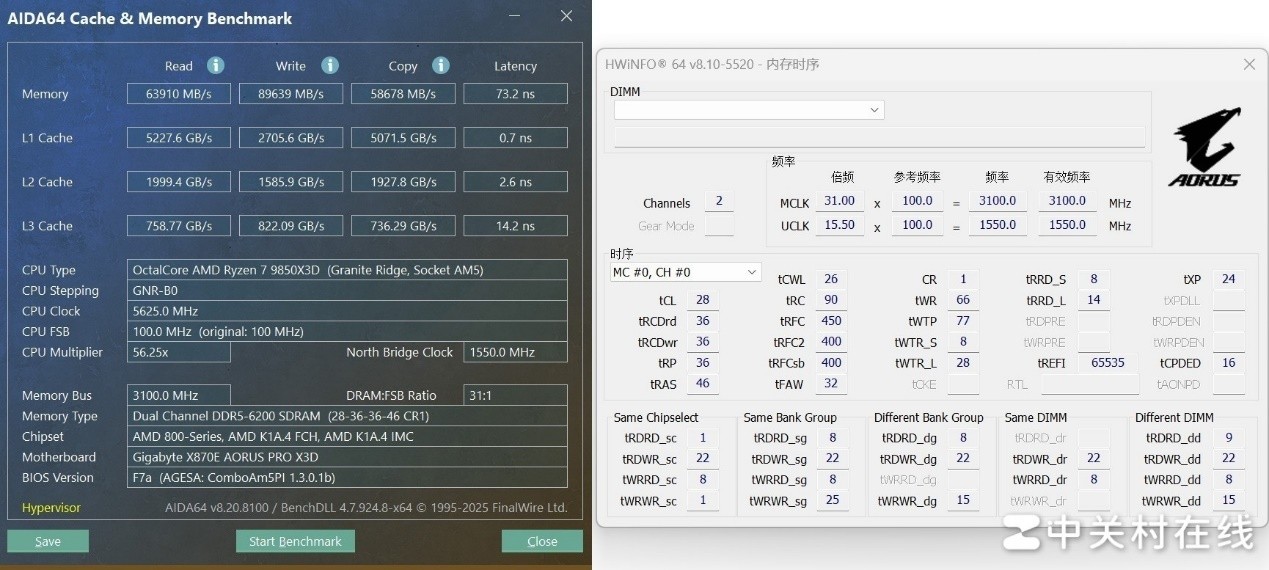
Task: Click the Memory Bus value 3100.0 MHz
Action: pyautogui.click(x=180, y=396)
